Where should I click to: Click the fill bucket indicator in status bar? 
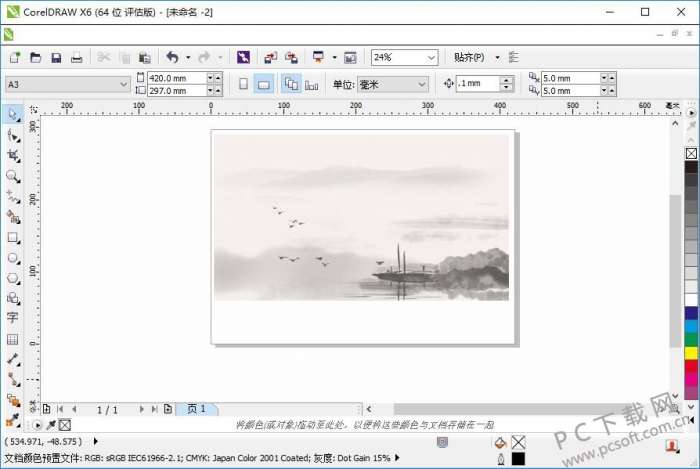(x=500, y=442)
